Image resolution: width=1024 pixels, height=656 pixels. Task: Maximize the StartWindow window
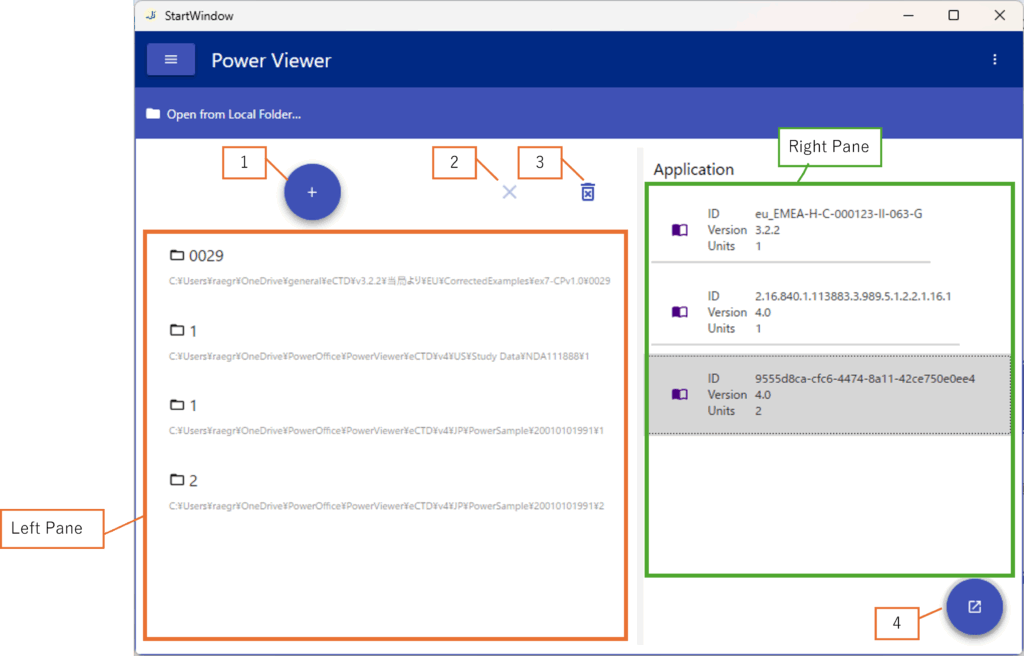[x=953, y=15]
